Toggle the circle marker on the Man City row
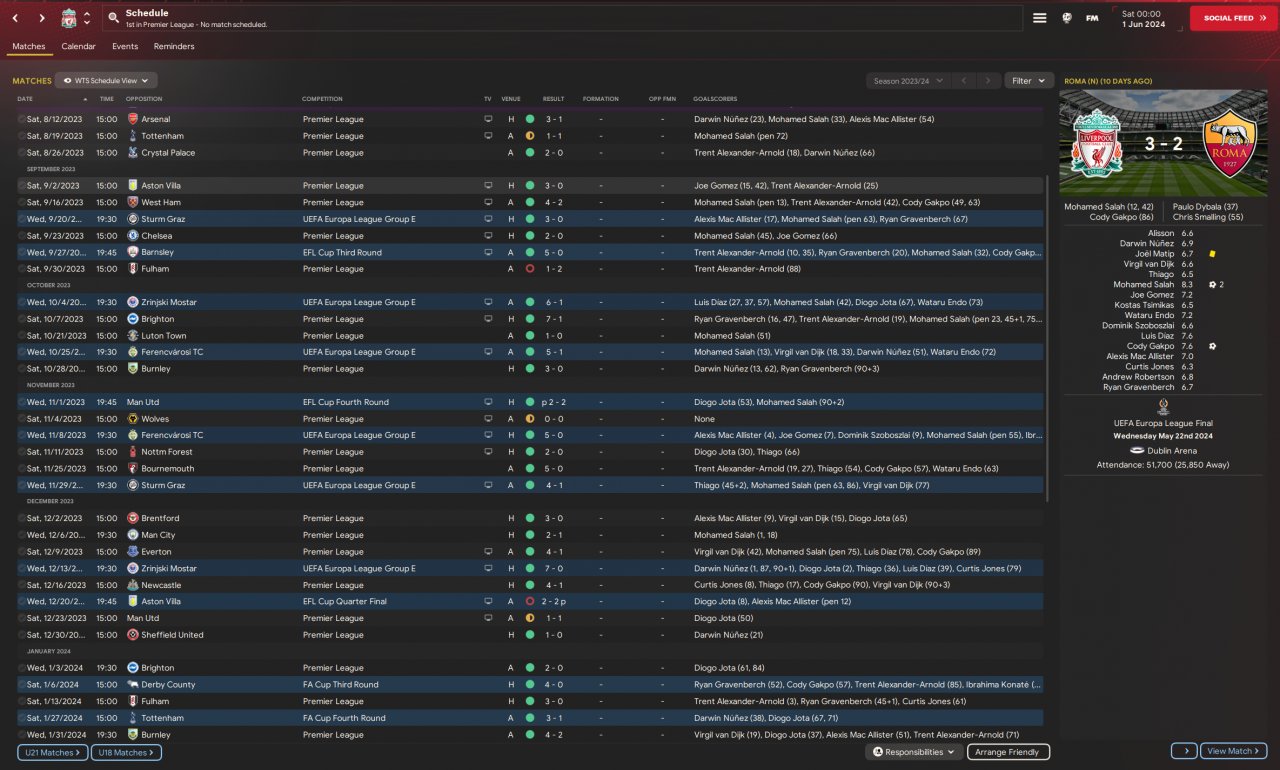Viewport: 1280px width, 770px height. tap(21, 535)
